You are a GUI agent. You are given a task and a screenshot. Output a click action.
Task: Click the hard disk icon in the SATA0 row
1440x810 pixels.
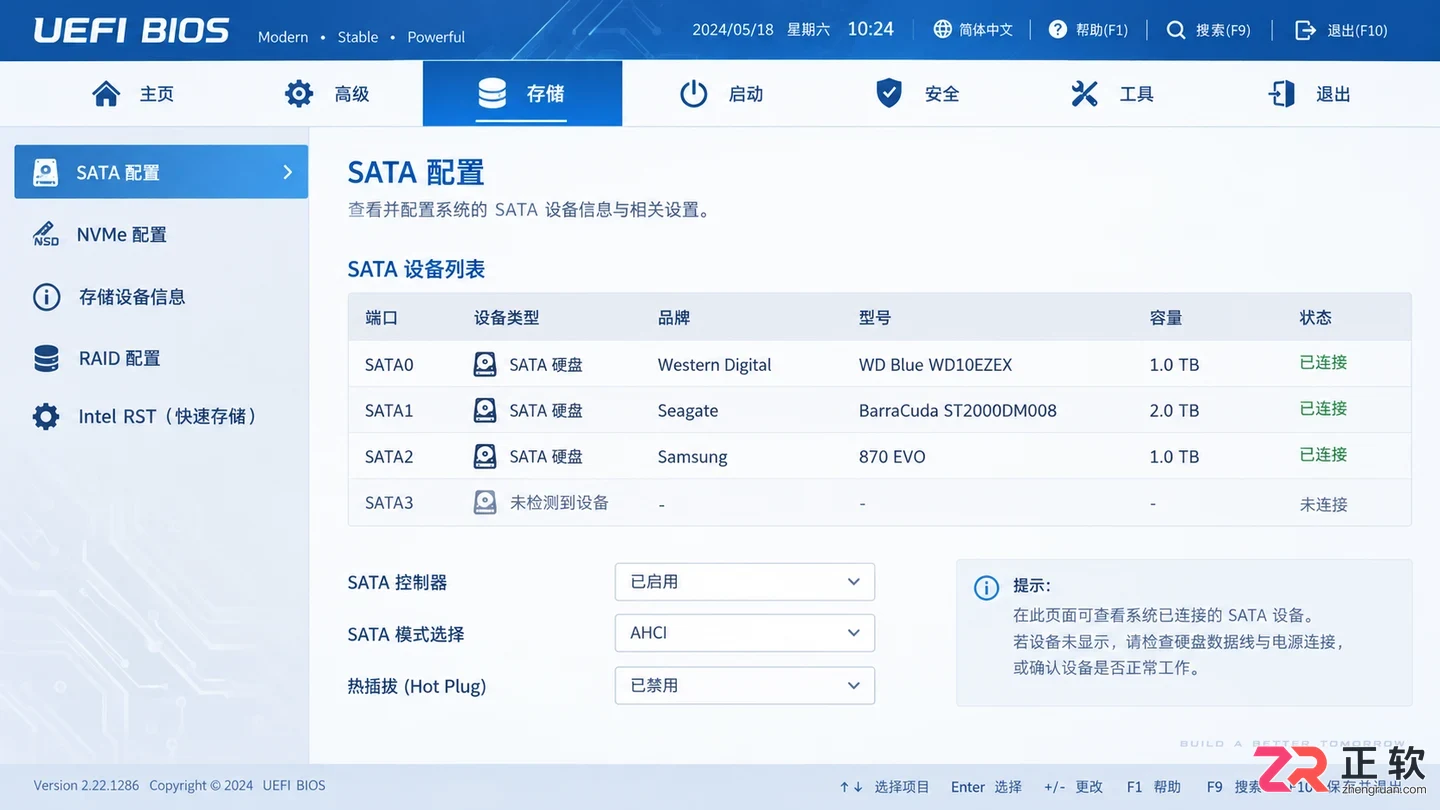tap(485, 364)
